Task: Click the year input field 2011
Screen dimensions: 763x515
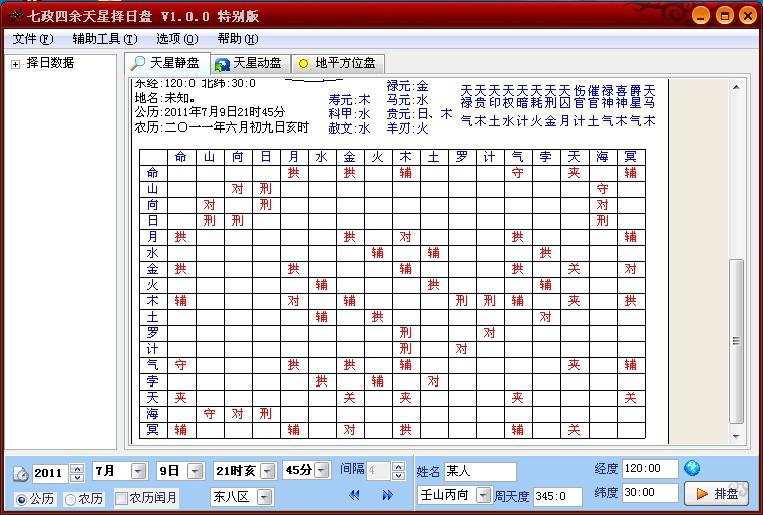Action: (52, 473)
